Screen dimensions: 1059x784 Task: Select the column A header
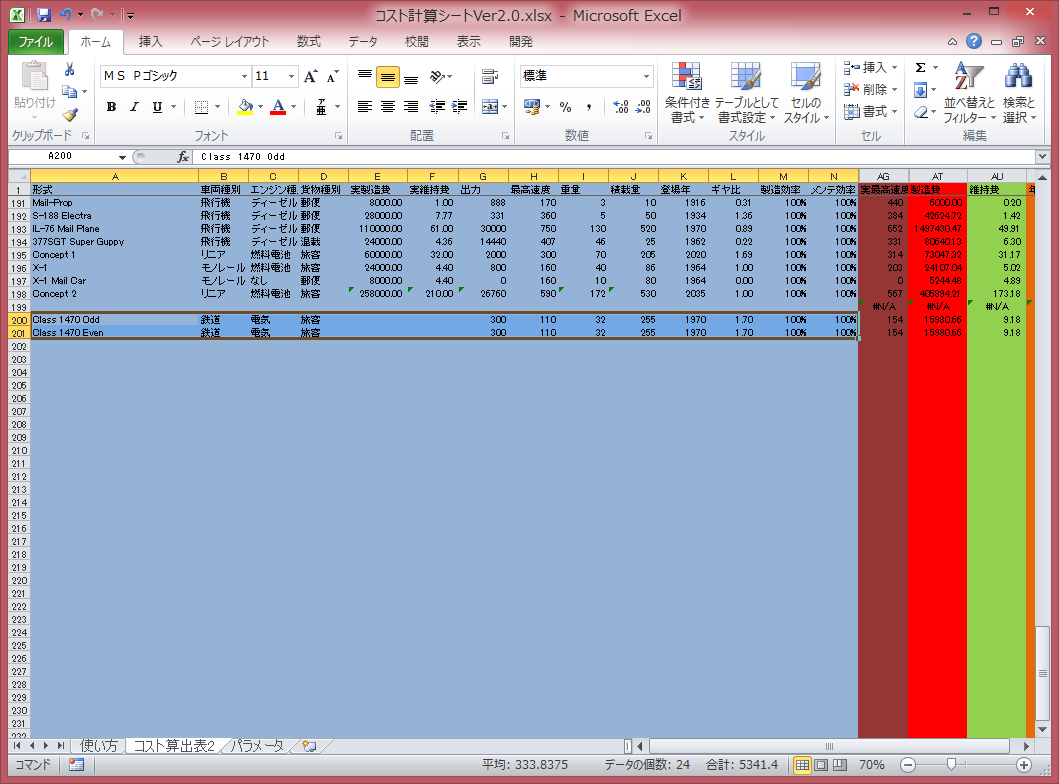pos(115,176)
